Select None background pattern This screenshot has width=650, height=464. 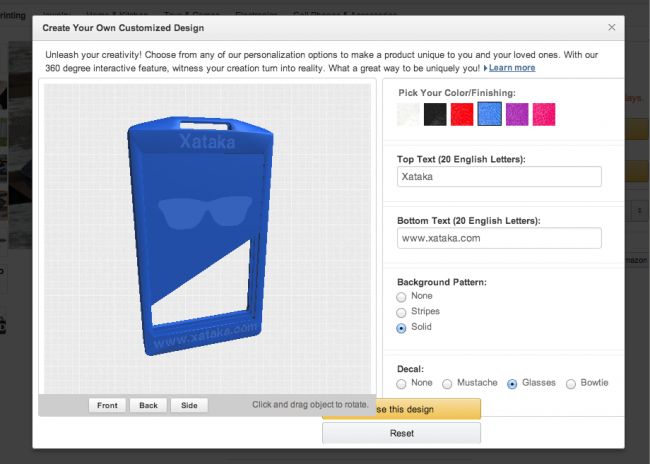pos(401,297)
